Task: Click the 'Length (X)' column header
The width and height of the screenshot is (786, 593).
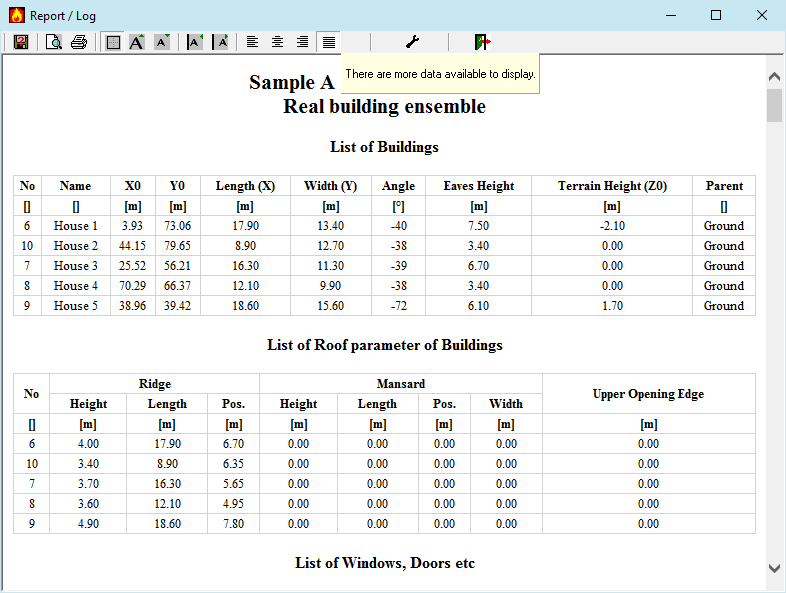Action: coord(245,186)
